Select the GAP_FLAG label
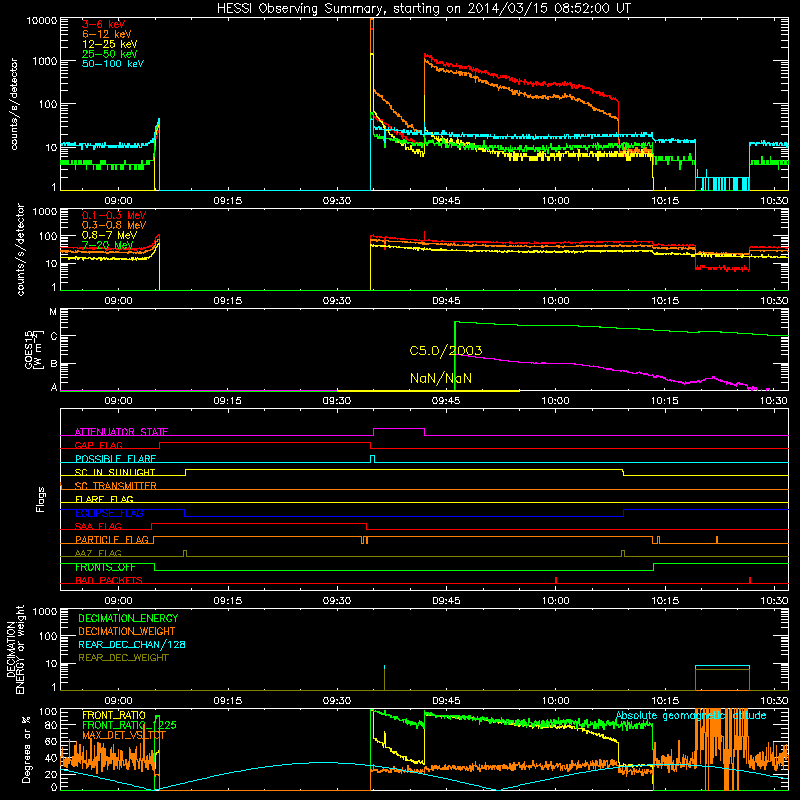The image size is (800, 800). click(99, 445)
